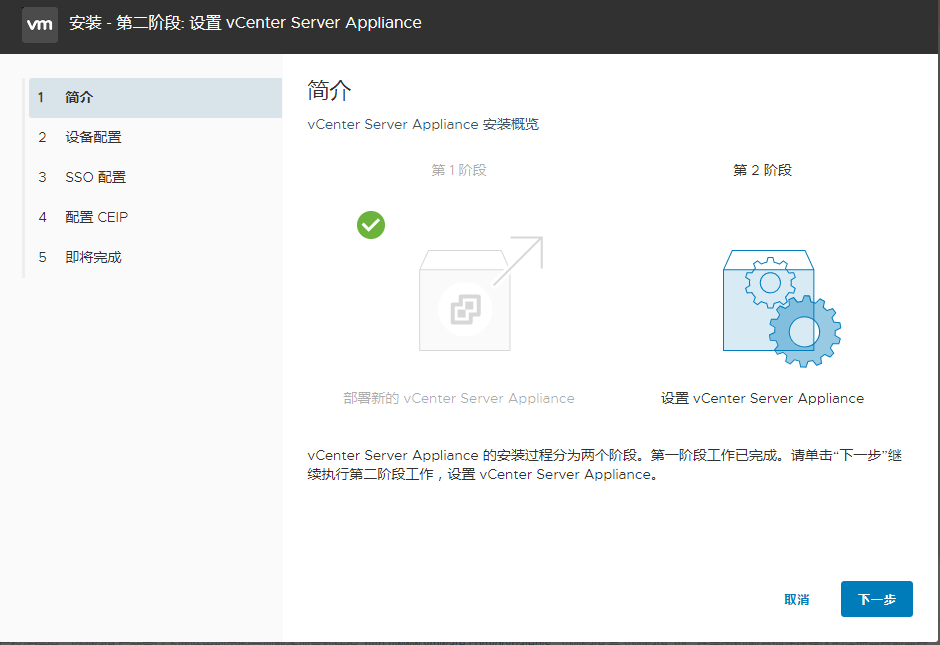Click the 下一步 button
The width and height of the screenshot is (940, 645).
[876, 599]
